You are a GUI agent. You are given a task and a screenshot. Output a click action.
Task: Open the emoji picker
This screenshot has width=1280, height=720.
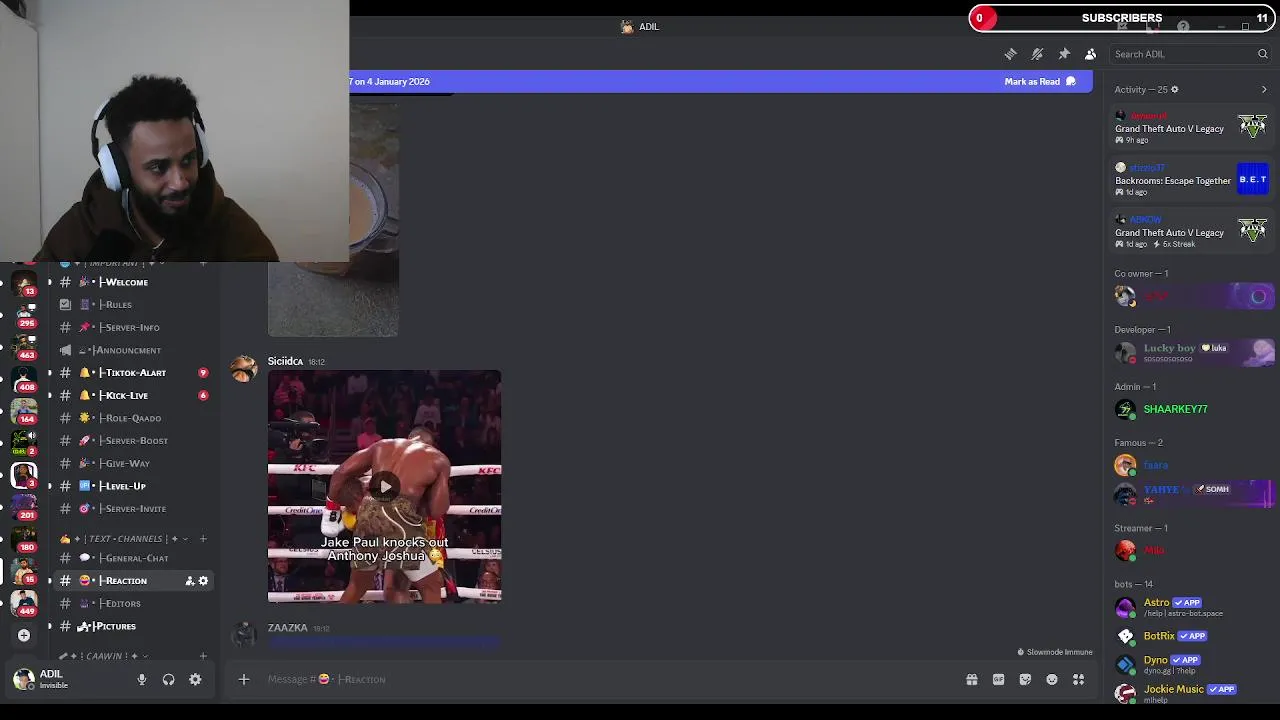click(1052, 679)
